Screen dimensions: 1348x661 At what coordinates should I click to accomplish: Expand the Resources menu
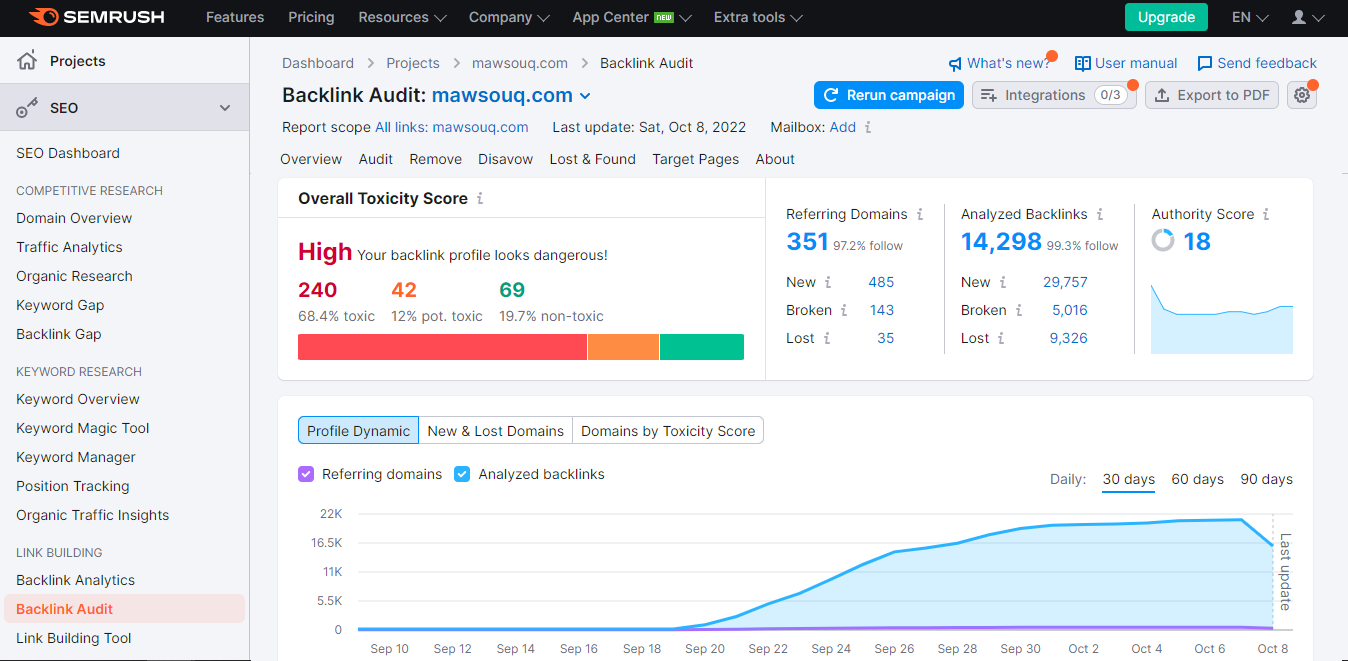[403, 17]
